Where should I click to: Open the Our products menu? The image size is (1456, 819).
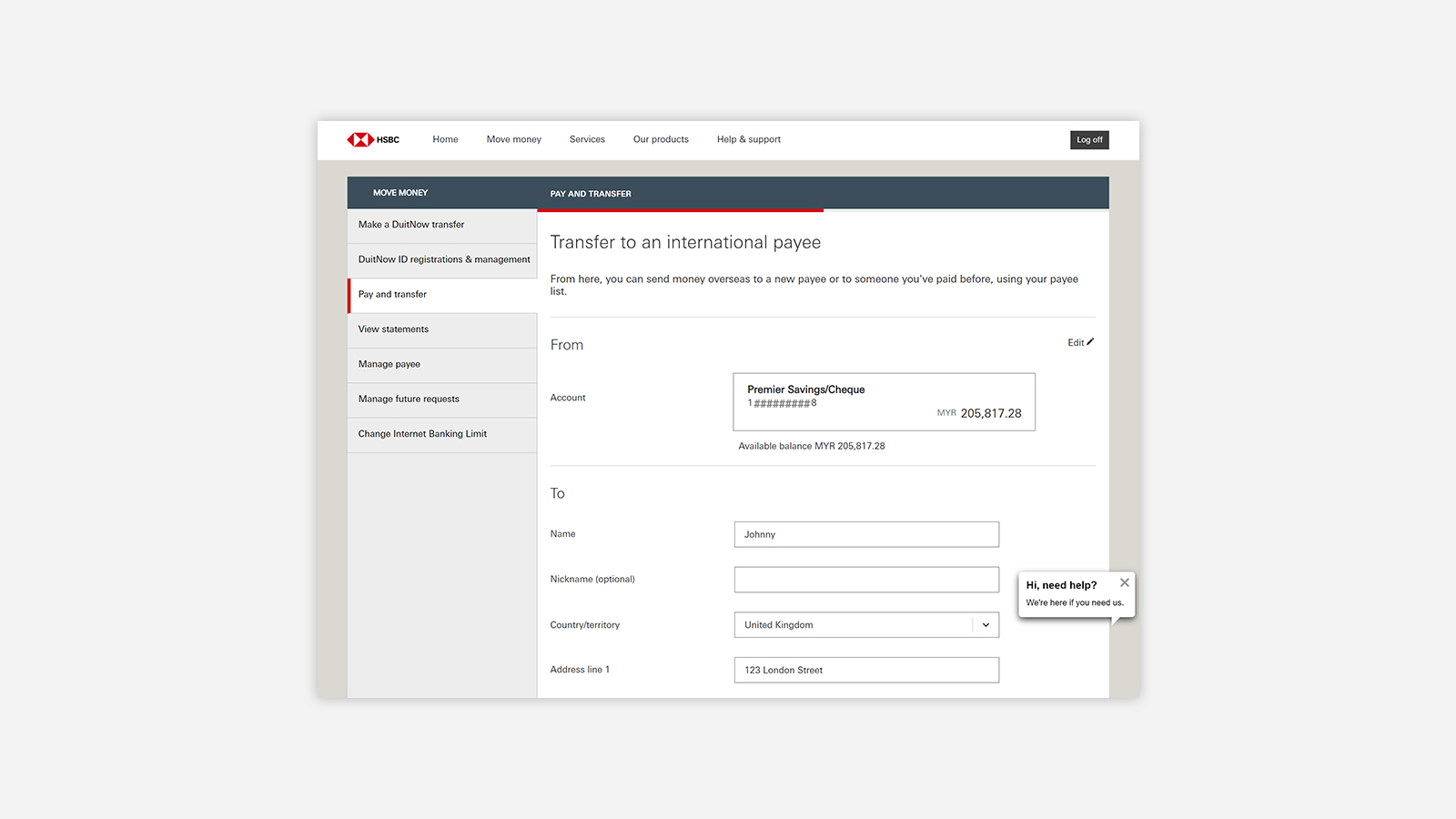point(661,139)
